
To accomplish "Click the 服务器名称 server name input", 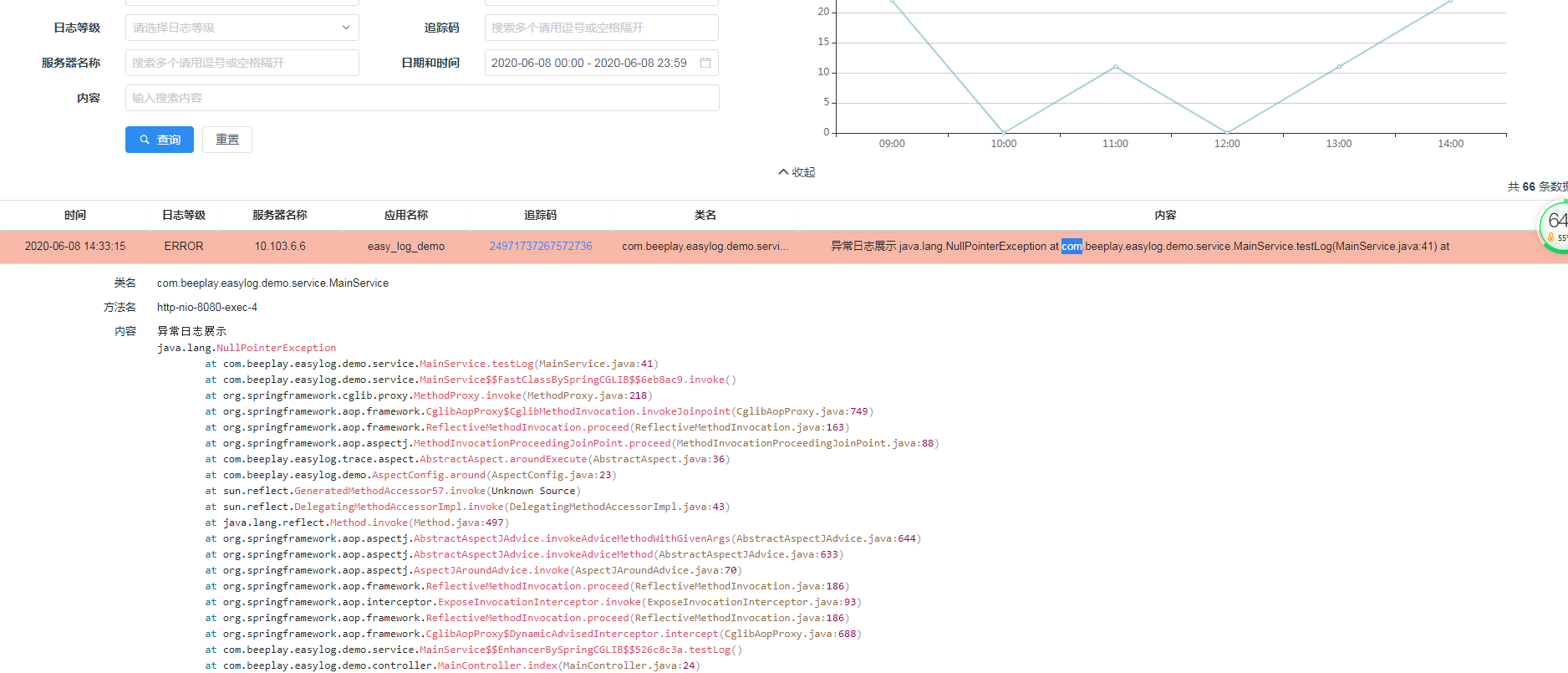I will 242,63.
